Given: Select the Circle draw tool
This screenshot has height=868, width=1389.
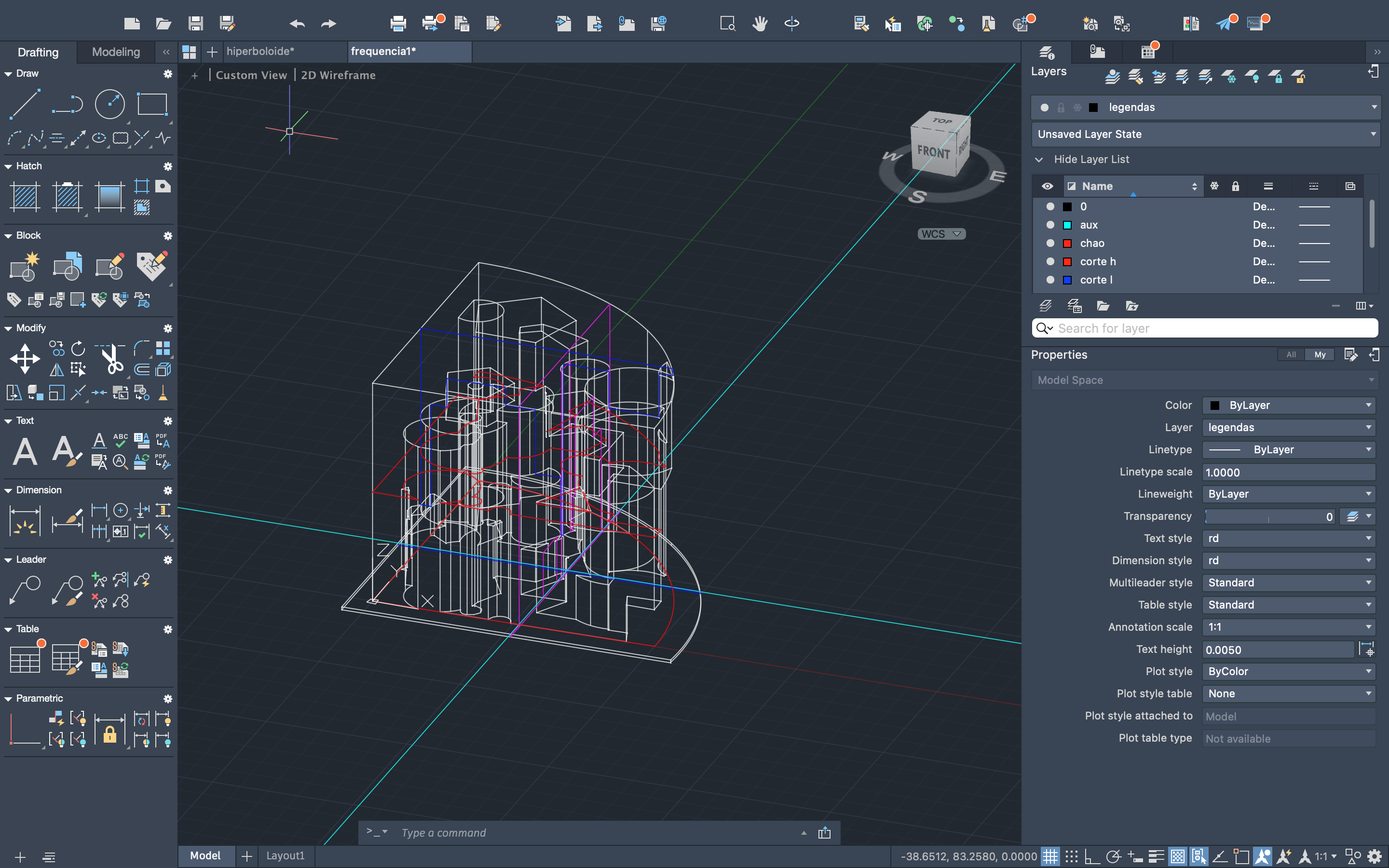Looking at the screenshot, I should coord(109,105).
